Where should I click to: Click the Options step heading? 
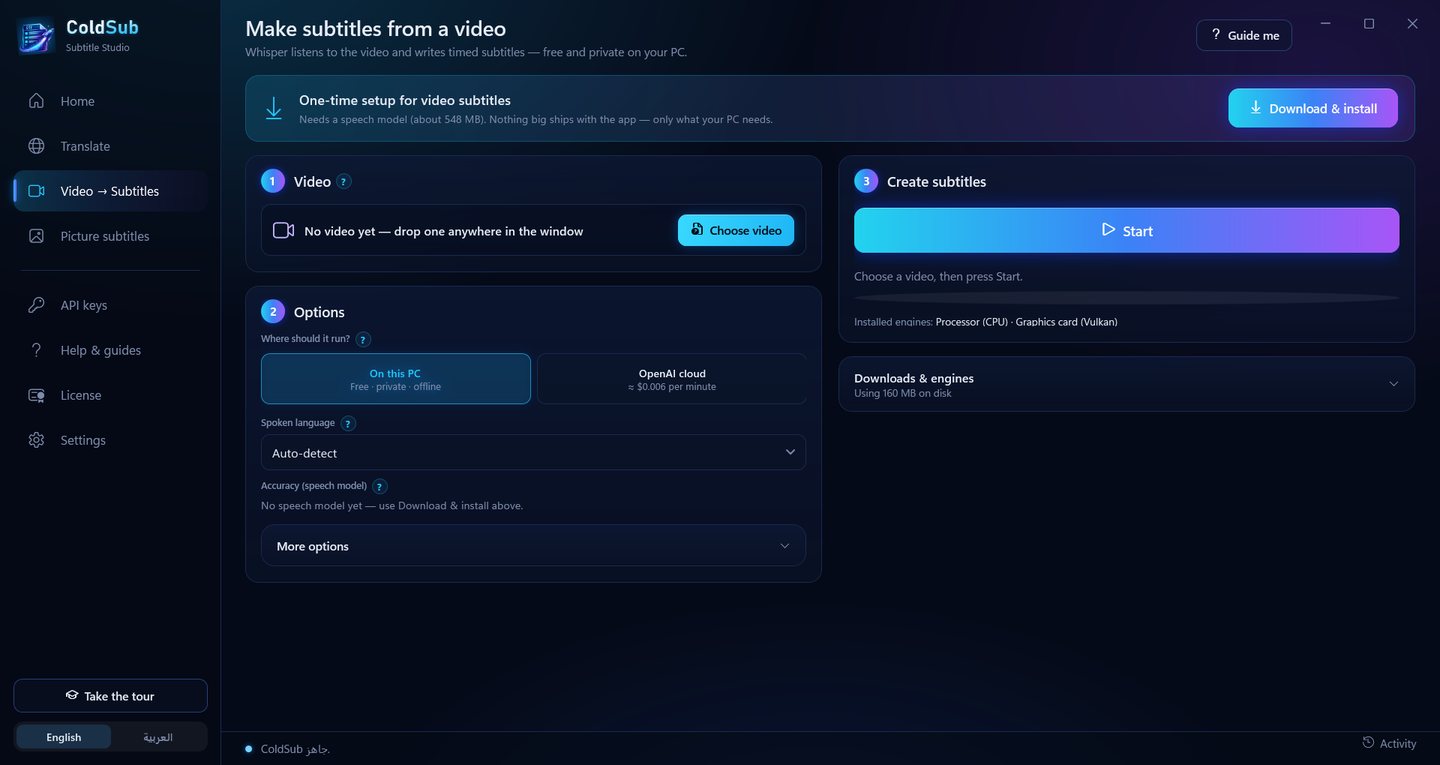tap(319, 312)
